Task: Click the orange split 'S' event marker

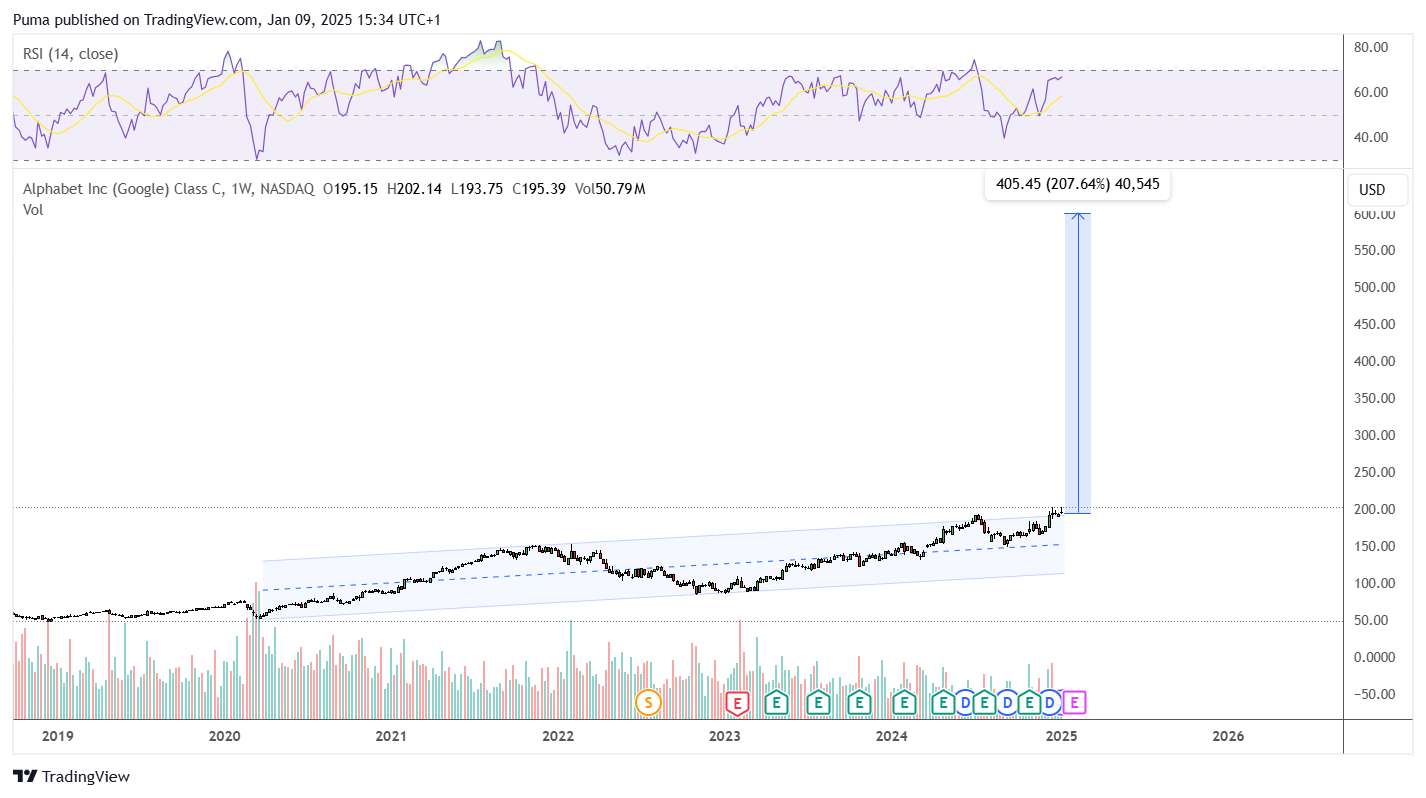Action: point(648,703)
